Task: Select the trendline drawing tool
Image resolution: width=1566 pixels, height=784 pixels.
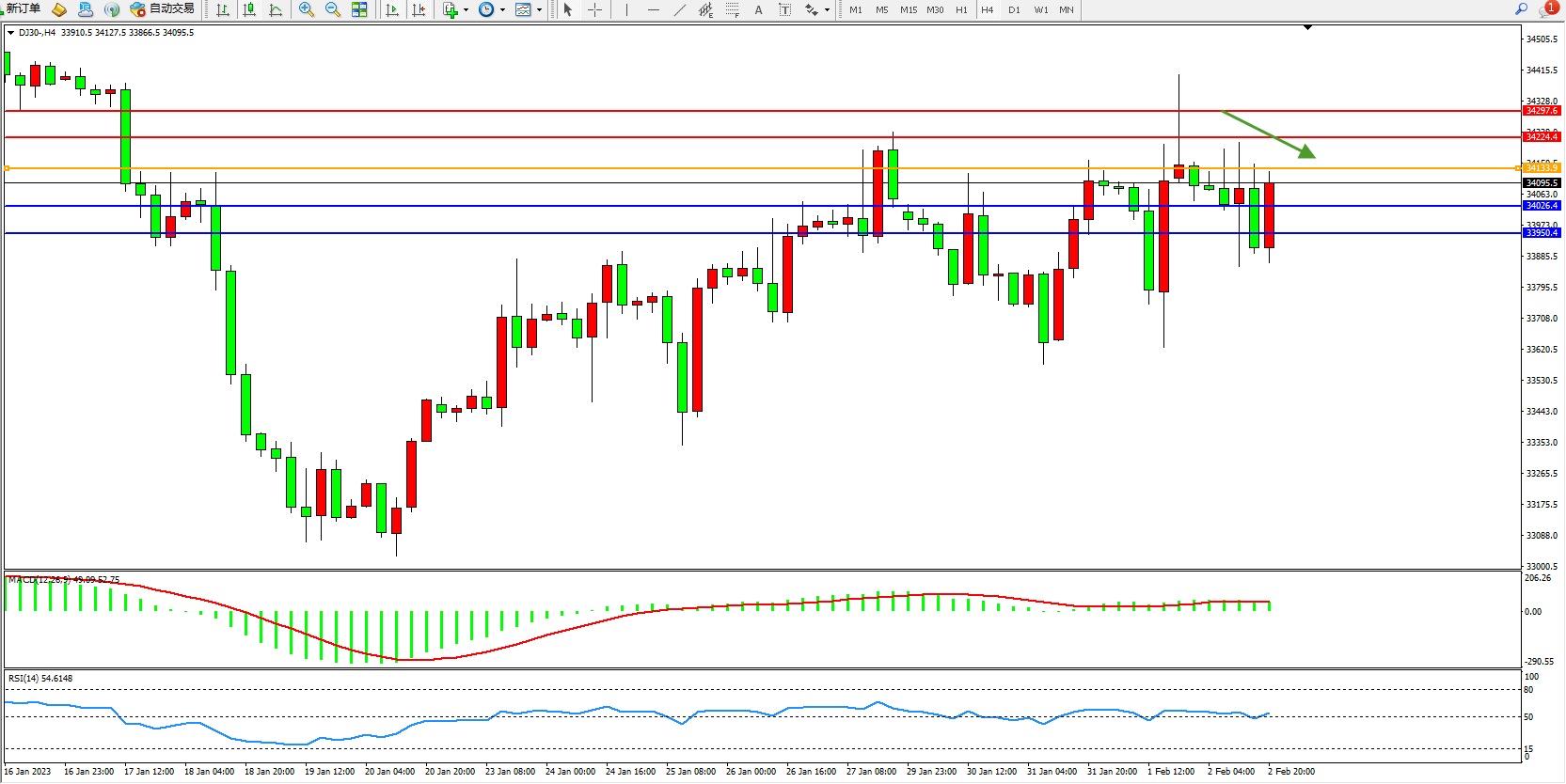Action: click(x=680, y=9)
